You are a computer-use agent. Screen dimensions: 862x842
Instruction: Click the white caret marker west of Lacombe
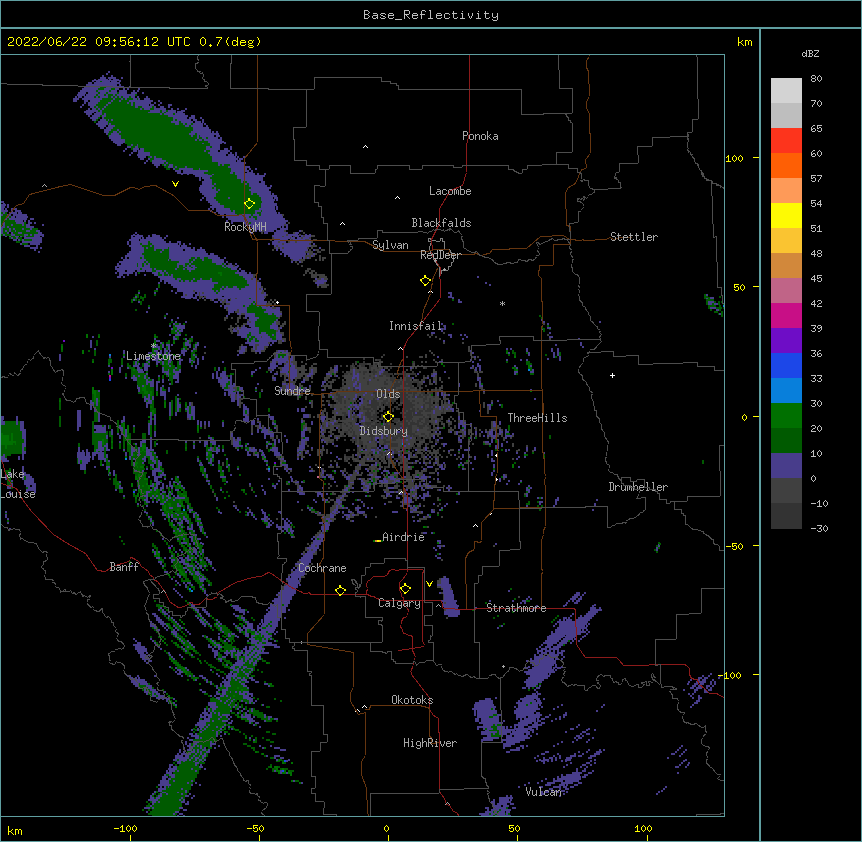pos(397,198)
